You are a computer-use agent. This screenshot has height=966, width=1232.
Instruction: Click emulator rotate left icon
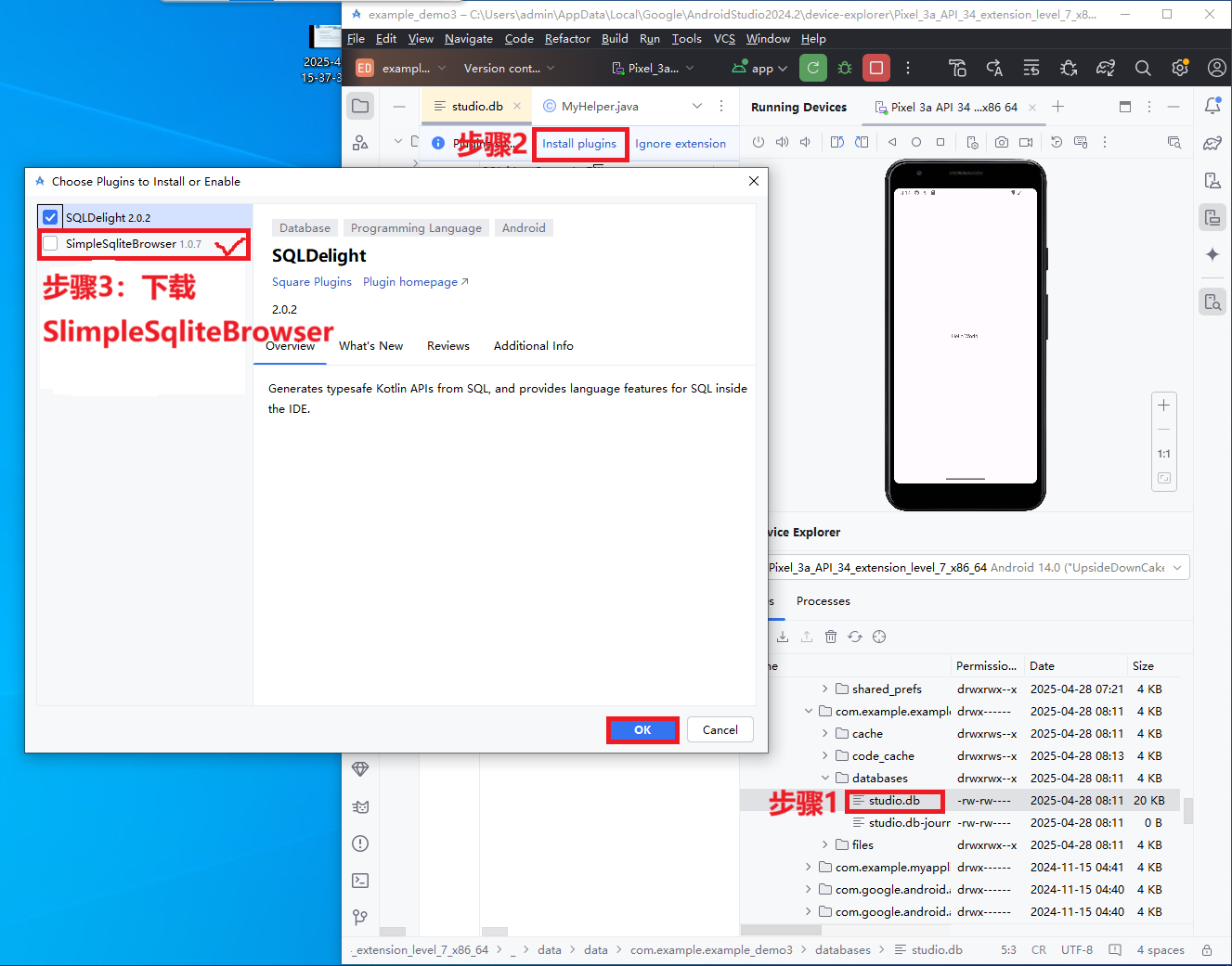coord(837,142)
